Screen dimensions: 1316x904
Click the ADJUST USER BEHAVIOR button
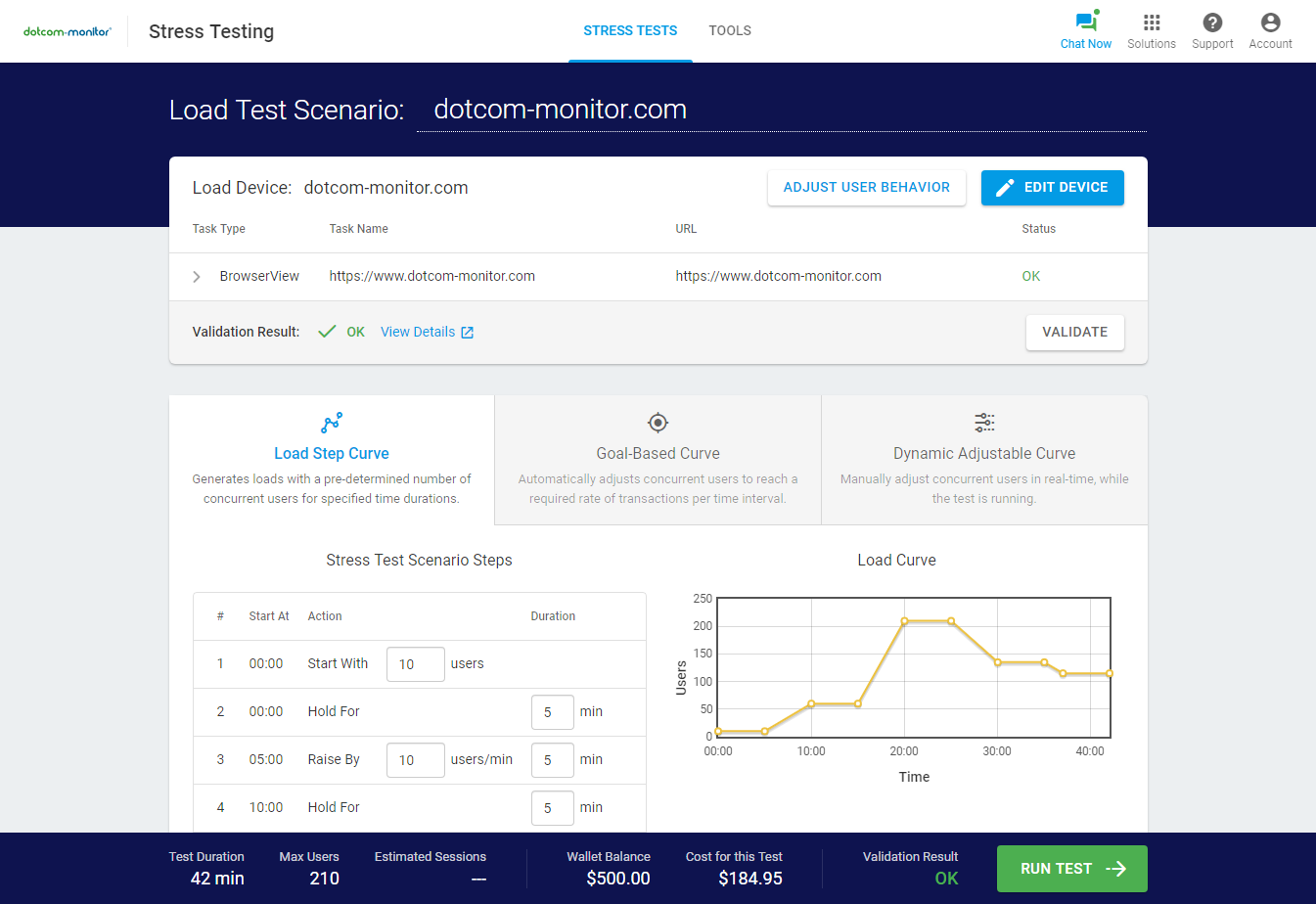click(x=866, y=187)
